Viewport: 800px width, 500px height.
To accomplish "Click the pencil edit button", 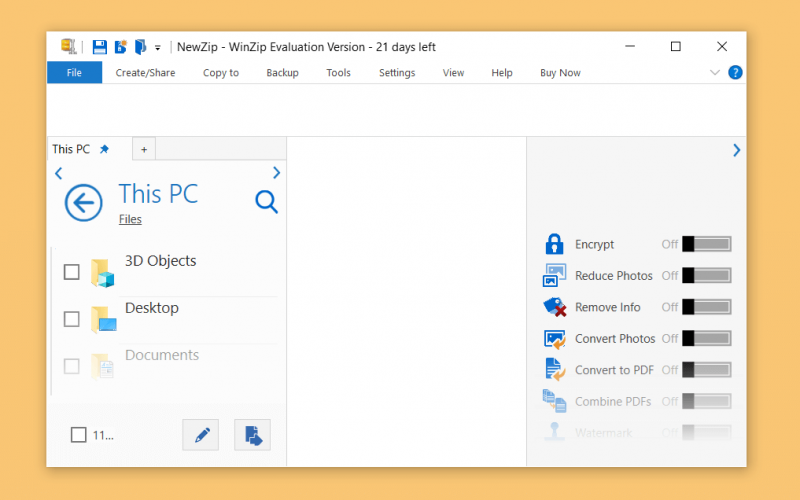I will coord(201,435).
